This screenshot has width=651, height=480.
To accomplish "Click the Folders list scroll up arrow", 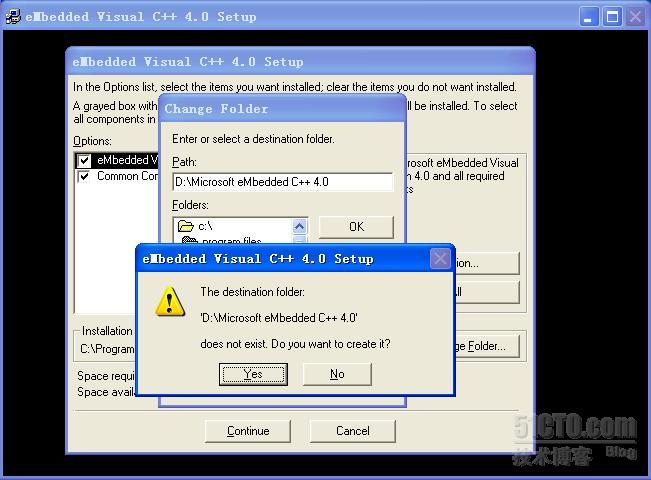I will [300, 226].
